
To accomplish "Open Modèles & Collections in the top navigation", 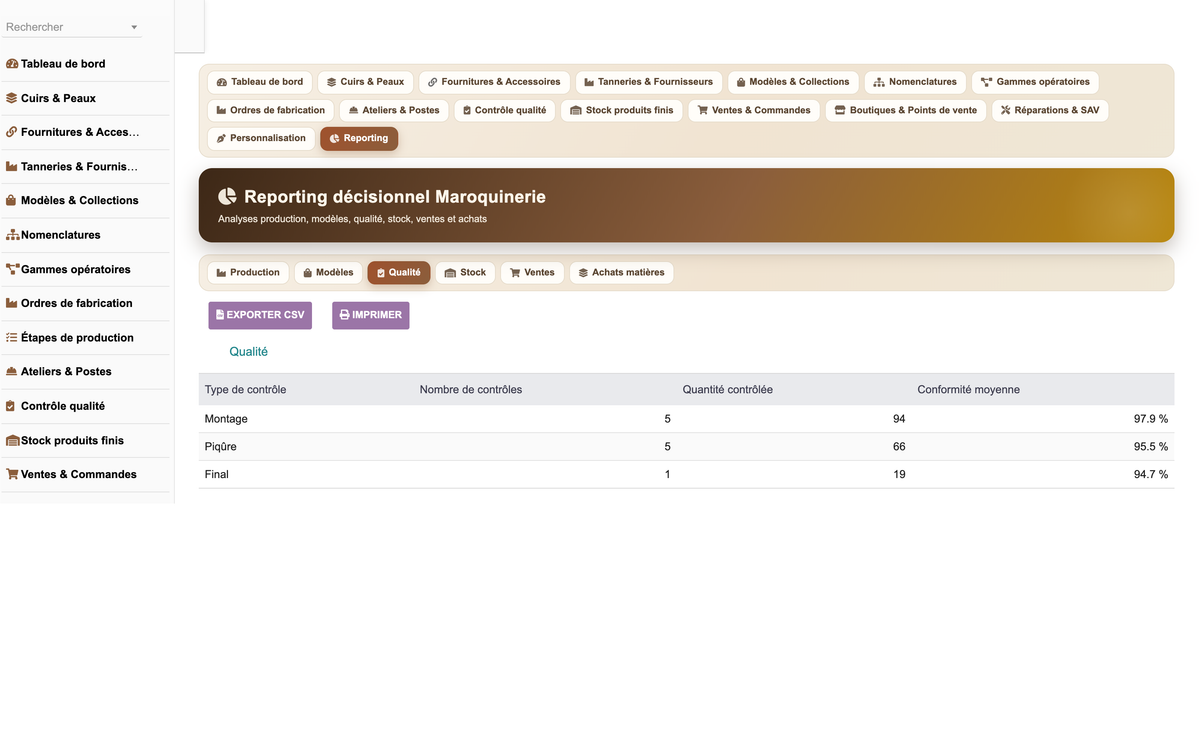I will tap(793, 82).
